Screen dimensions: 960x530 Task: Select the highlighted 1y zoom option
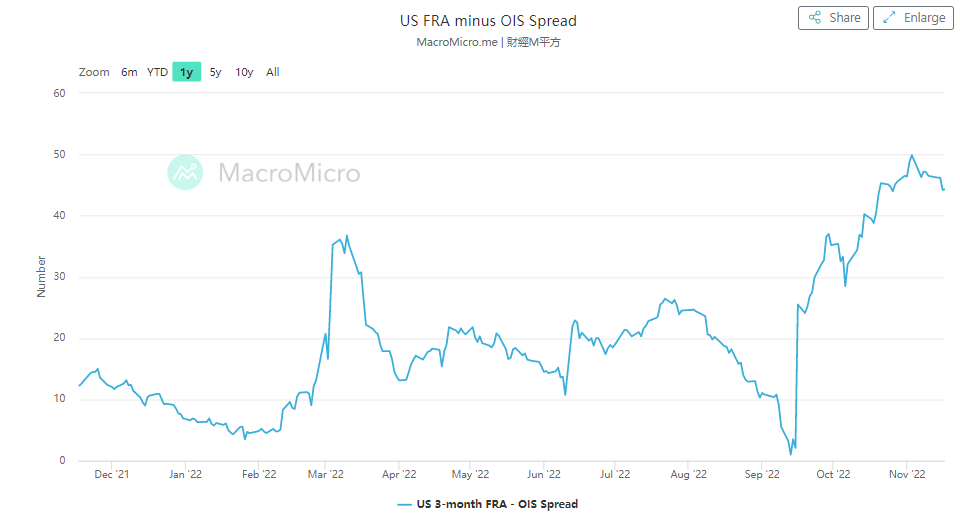click(x=186, y=72)
